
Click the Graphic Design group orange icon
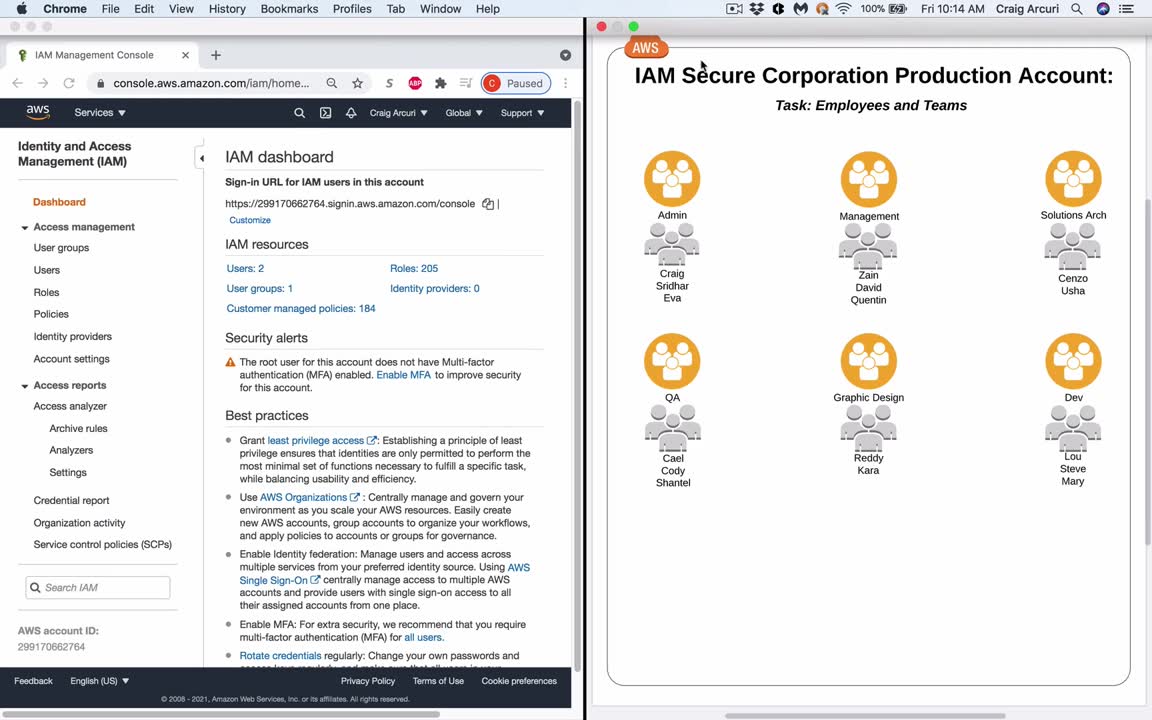click(x=869, y=361)
